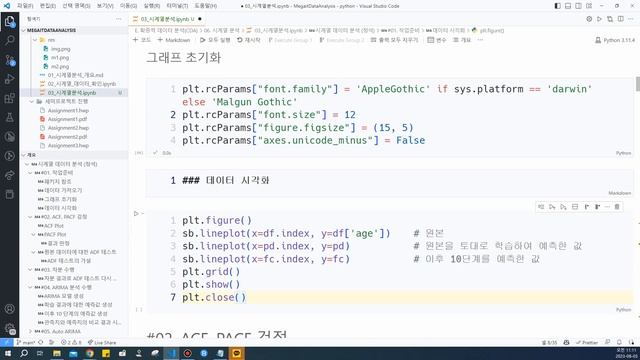Select the Python 3.11.4 kernel picker
This screenshot has width=640, height=360.
tap(615, 40)
